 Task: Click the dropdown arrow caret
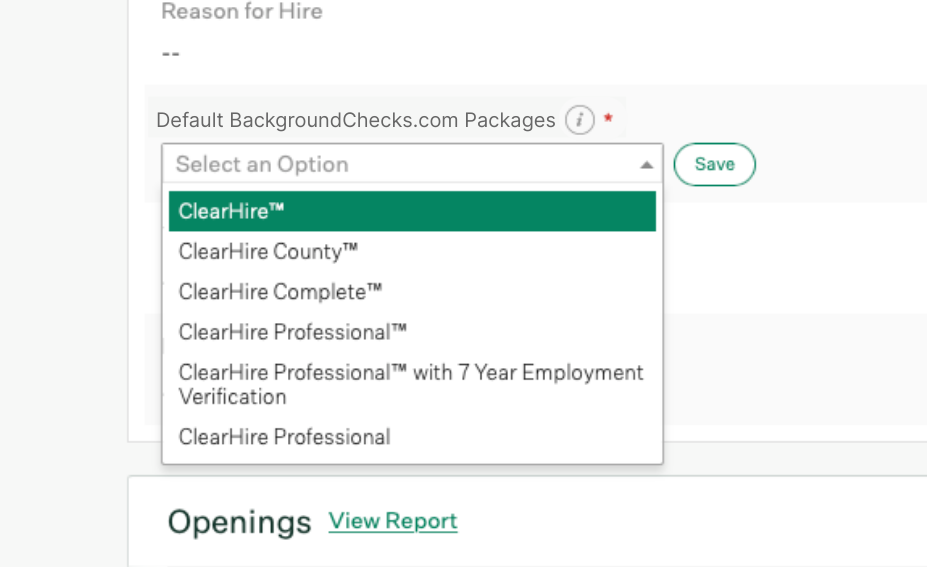(x=646, y=165)
